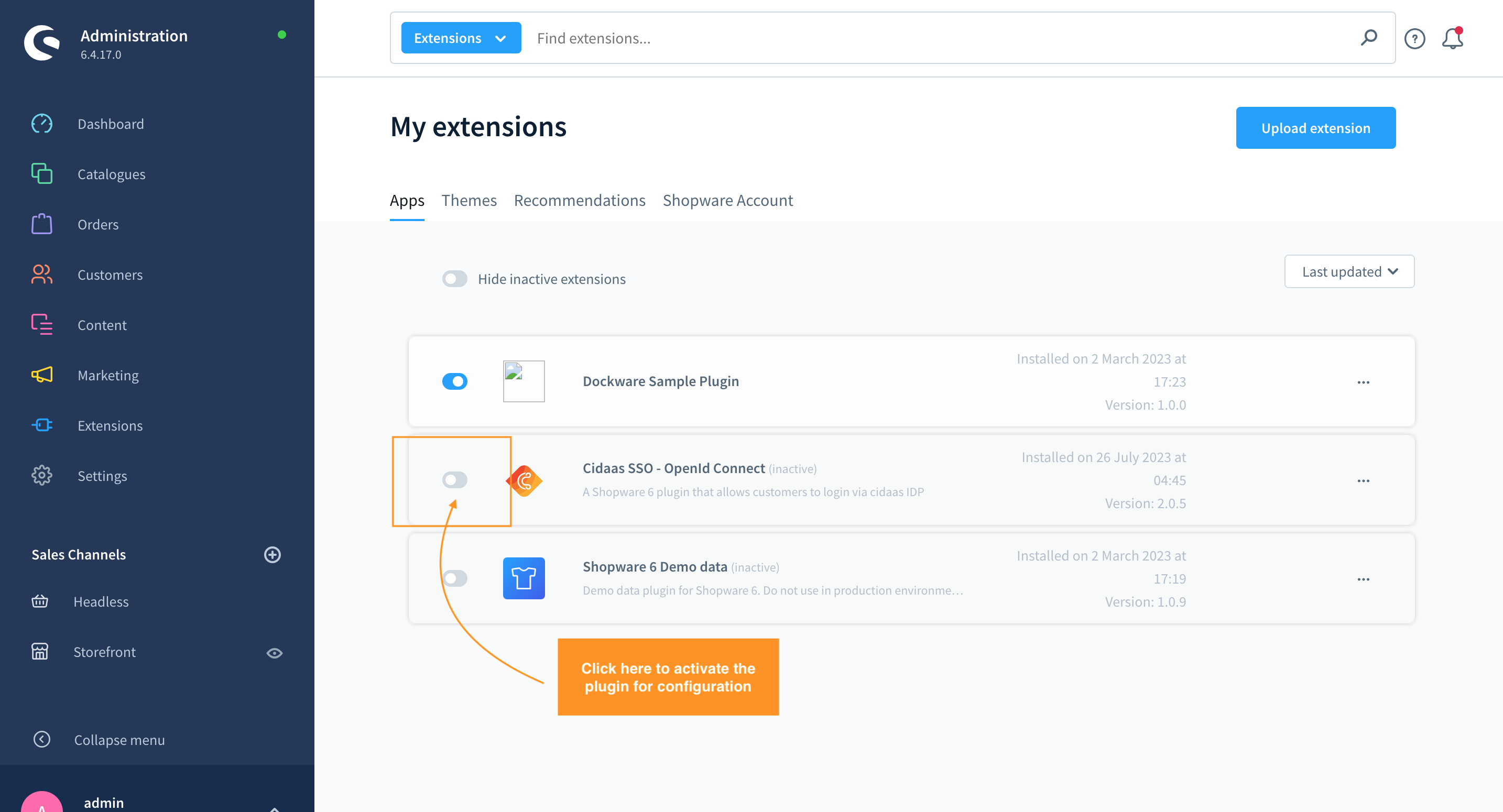Screen dimensions: 1503x812
Task: Collapse the navigation menu
Action: (x=118, y=740)
